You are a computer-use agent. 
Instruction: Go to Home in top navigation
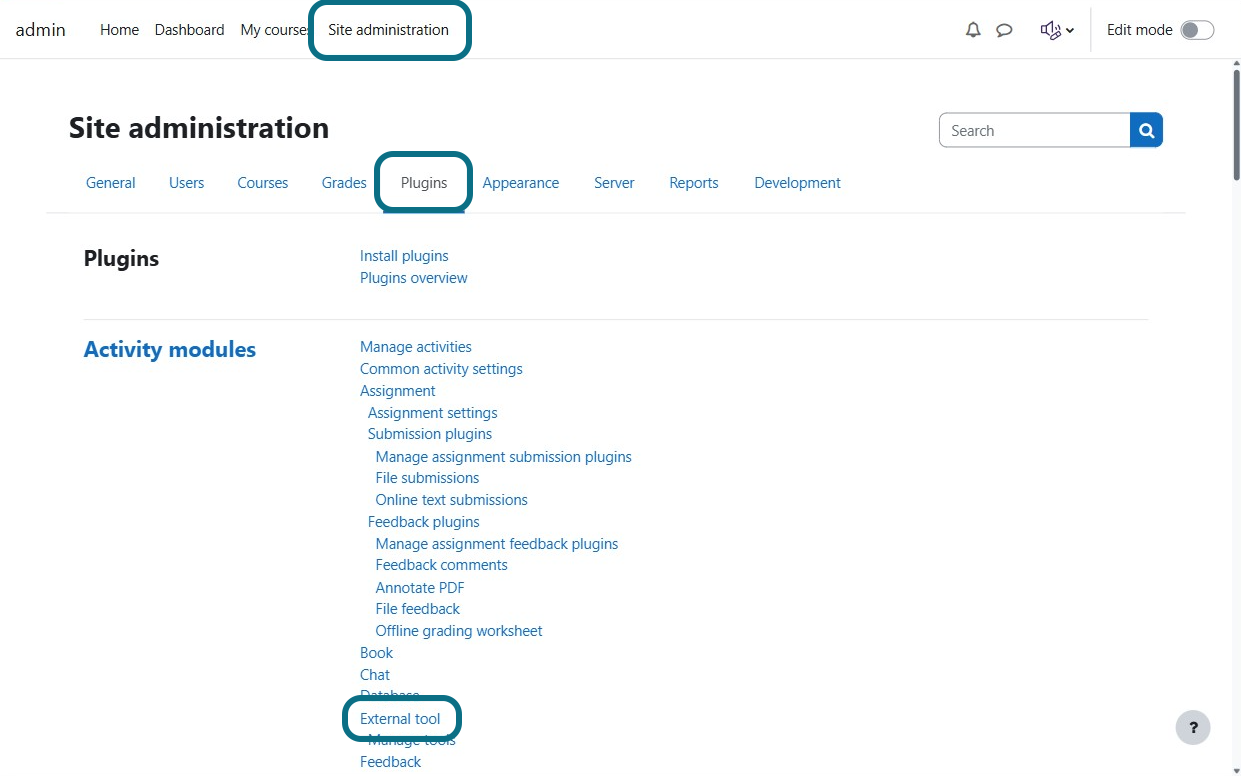pos(119,30)
